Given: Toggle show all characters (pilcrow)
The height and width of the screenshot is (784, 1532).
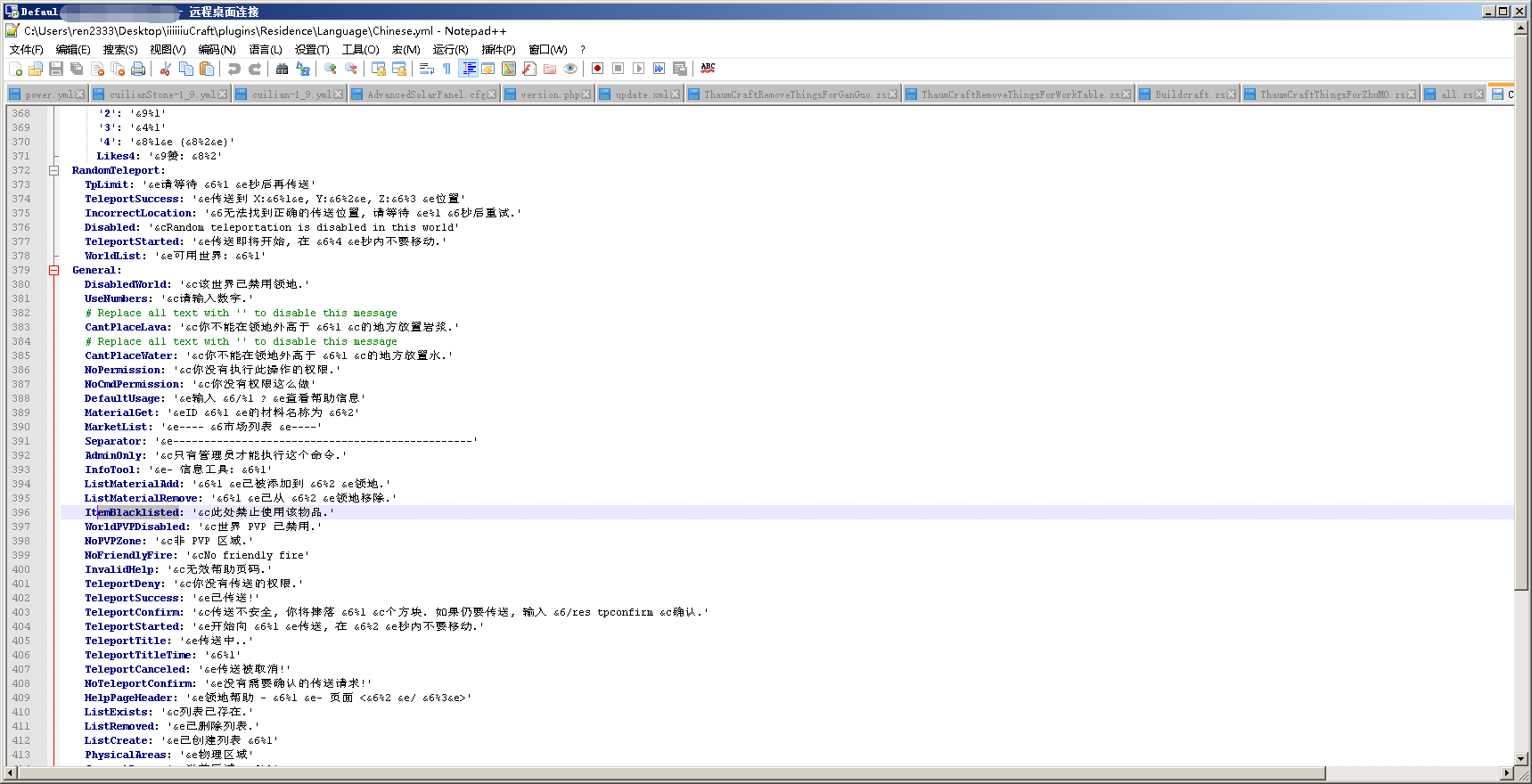Looking at the screenshot, I should click(x=446, y=69).
